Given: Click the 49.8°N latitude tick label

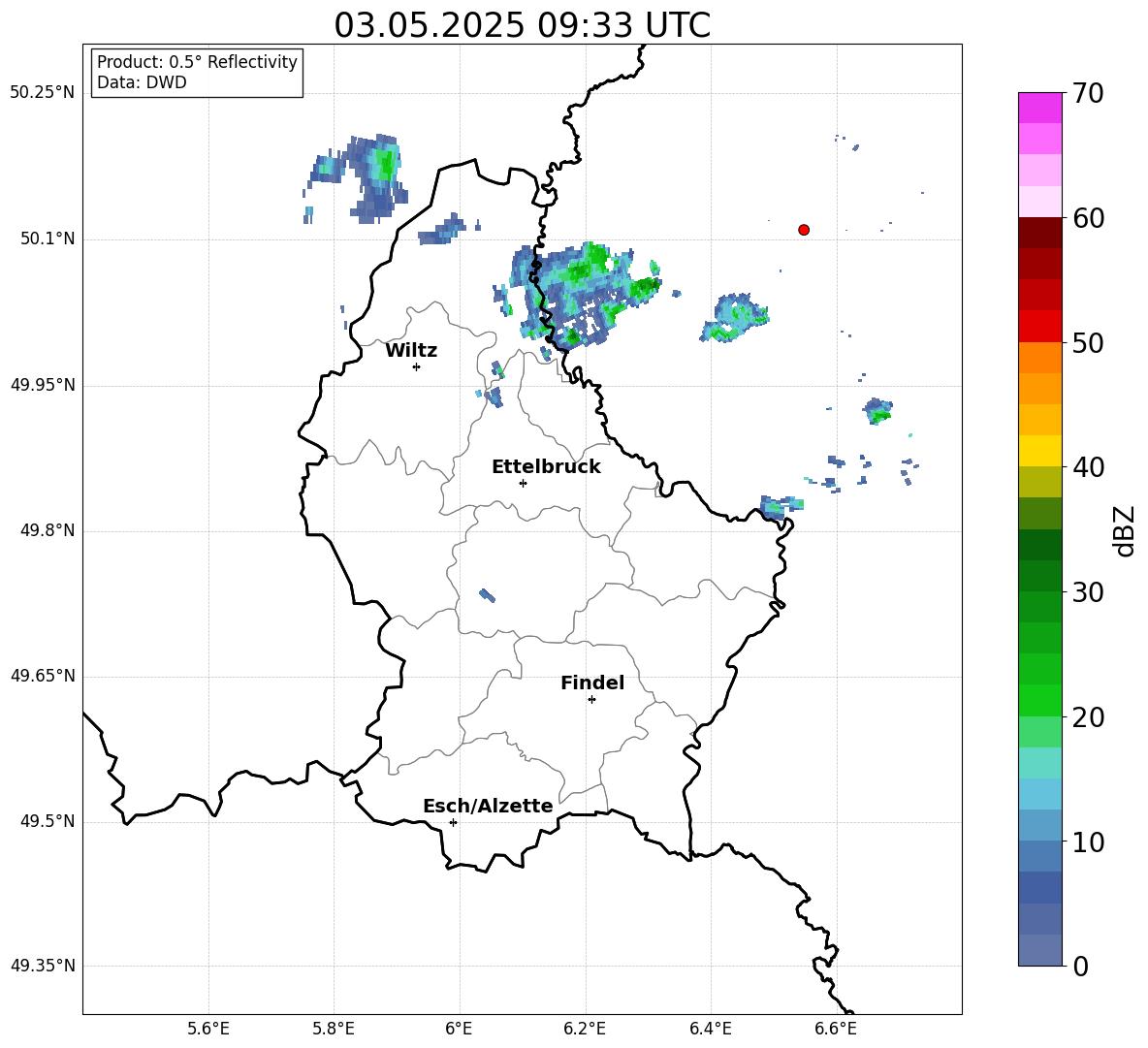Looking at the screenshot, I should [x=48, y=530].
